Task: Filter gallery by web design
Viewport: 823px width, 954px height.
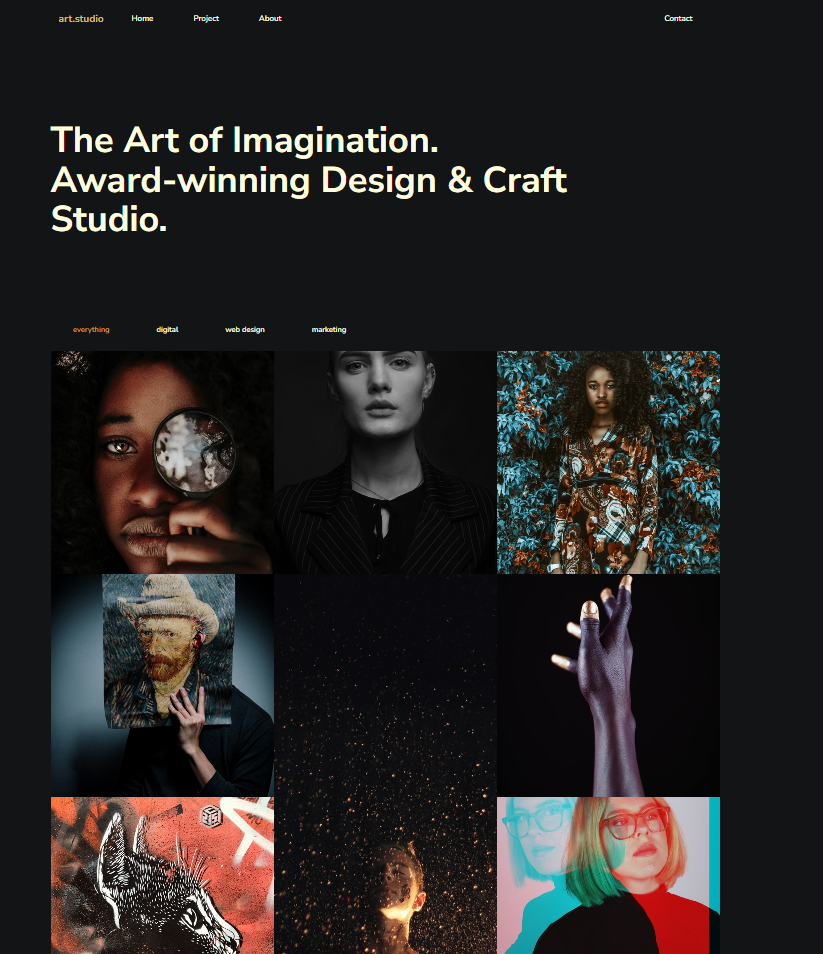Action: [x=245, y=330]
